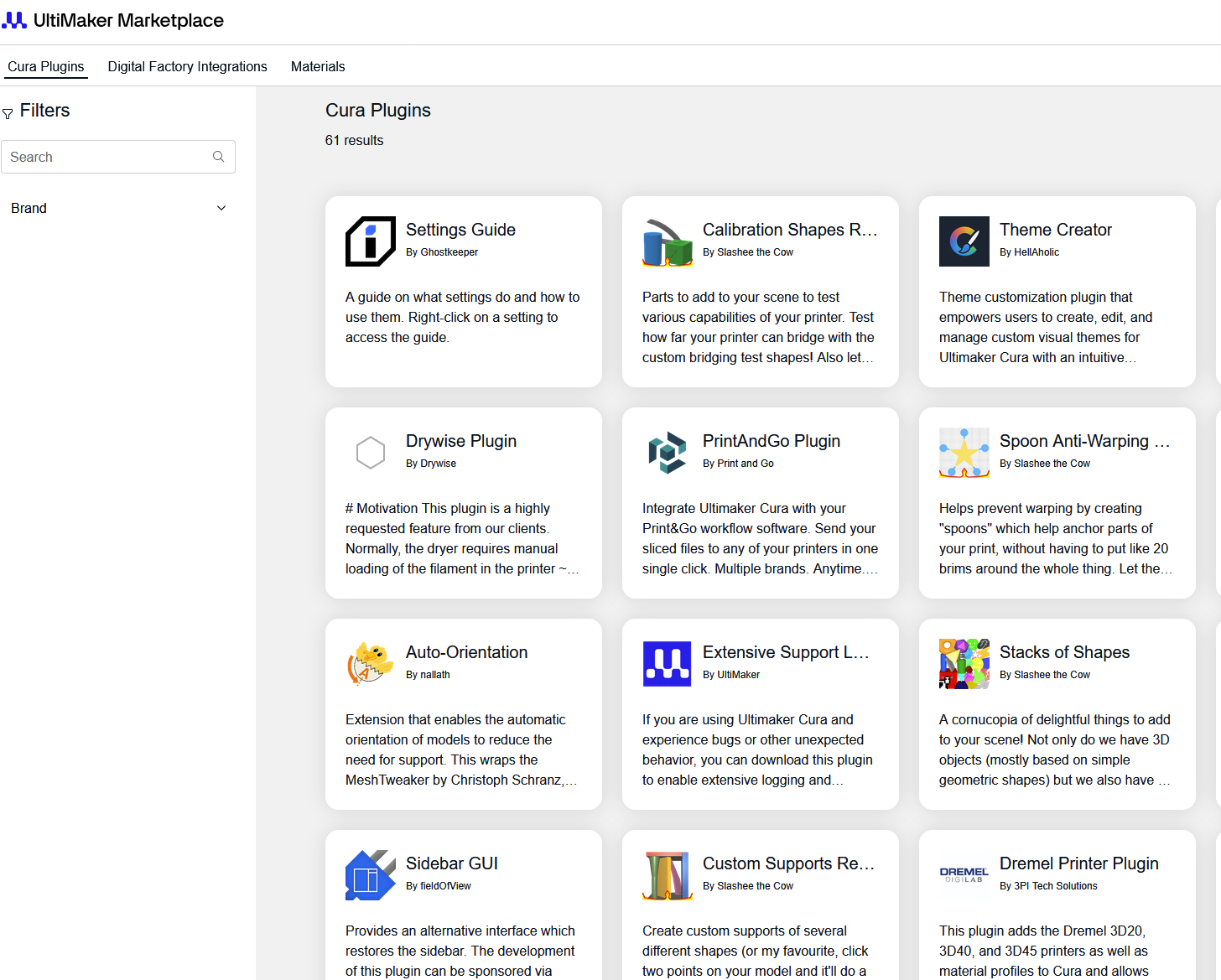1221x980 pixels.
Task: Click the UltiMaker logo in the header
Action: pos(14,20)
